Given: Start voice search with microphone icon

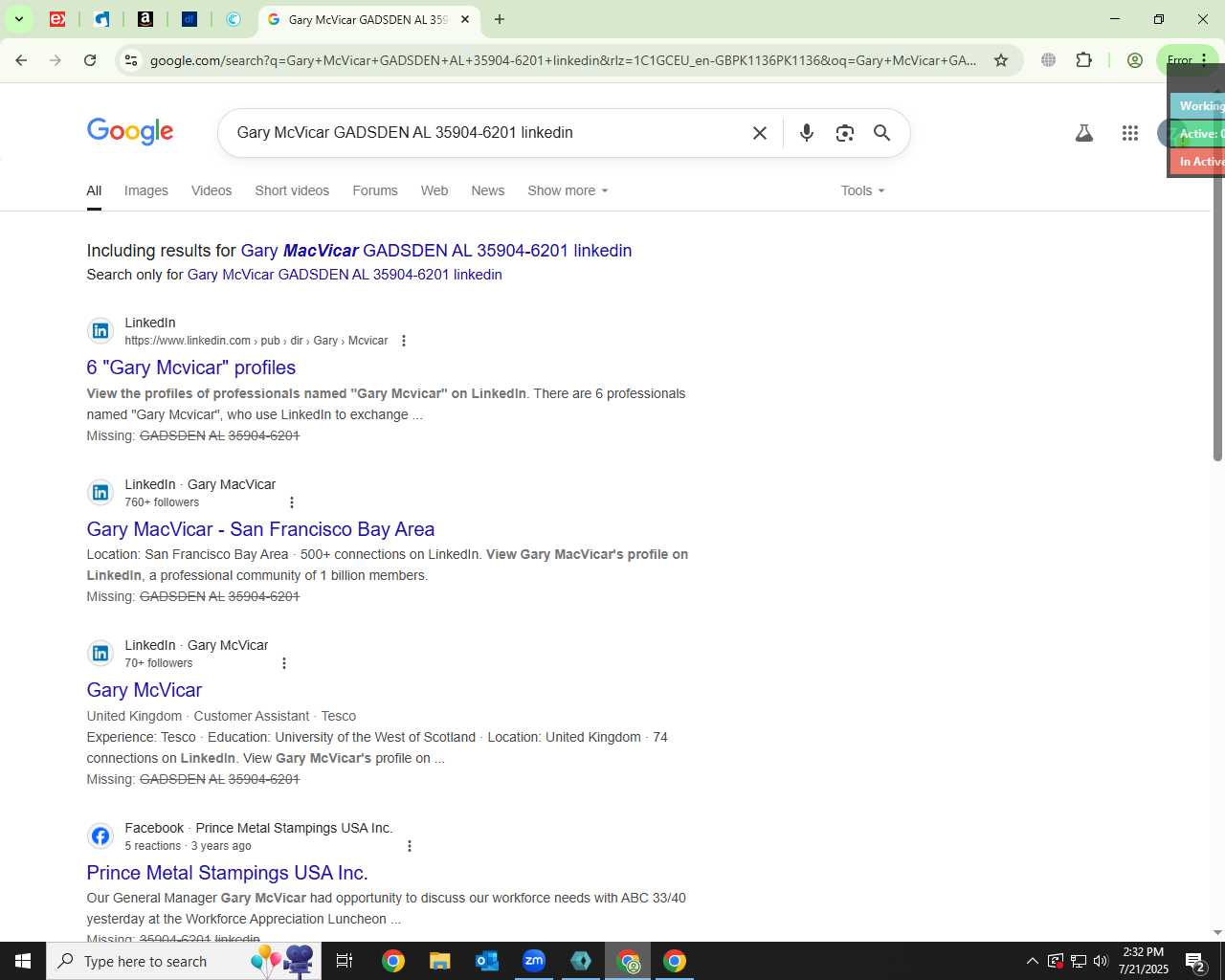Looking at the screenshot, I should pyautogui.click(x=807, y=133).
